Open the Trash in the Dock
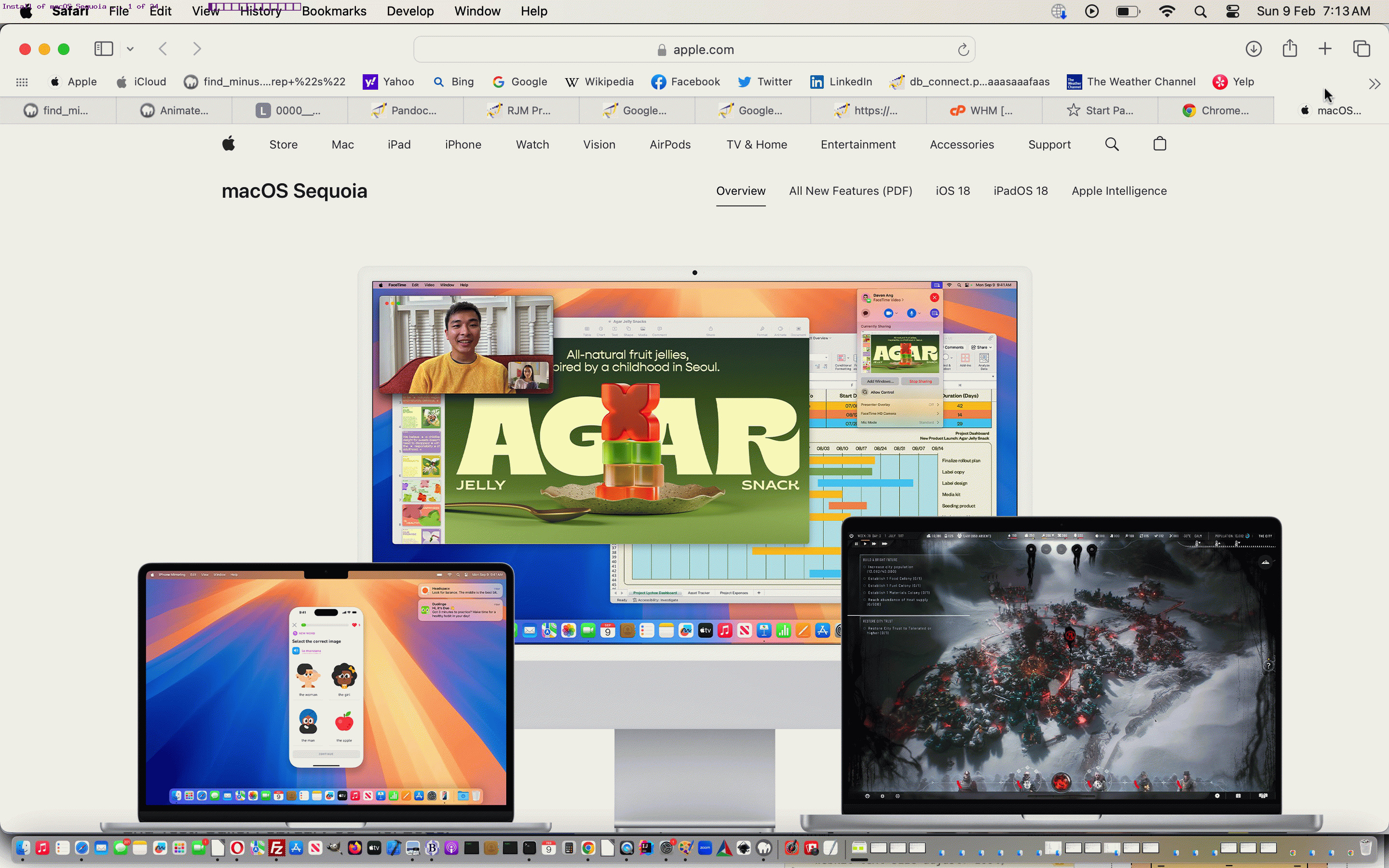Viewport: 1389px width, 868px height. [1365, 847]
